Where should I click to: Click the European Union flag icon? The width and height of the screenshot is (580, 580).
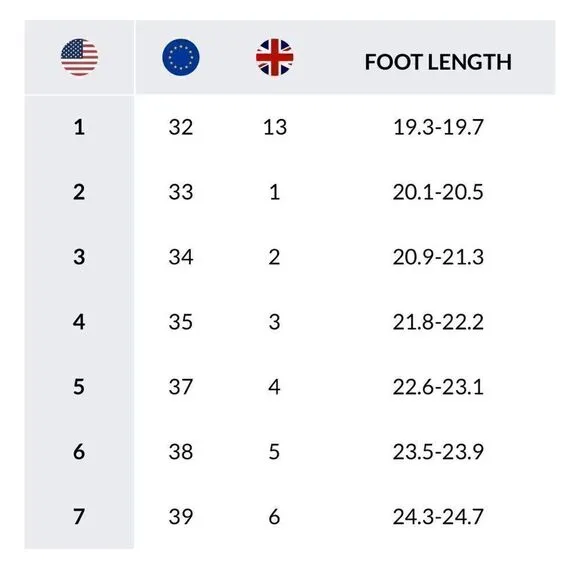[181, 57]
